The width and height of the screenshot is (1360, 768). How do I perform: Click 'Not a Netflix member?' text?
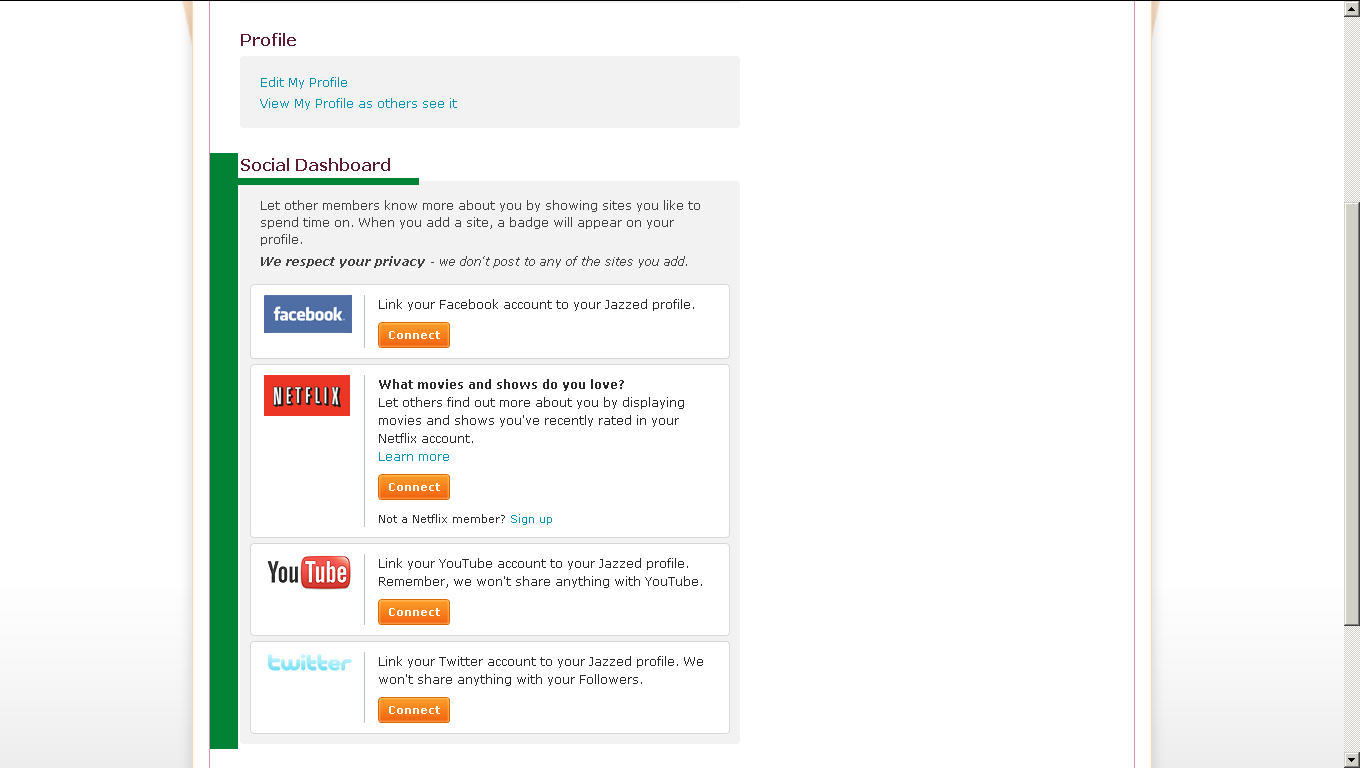[442, 519]
